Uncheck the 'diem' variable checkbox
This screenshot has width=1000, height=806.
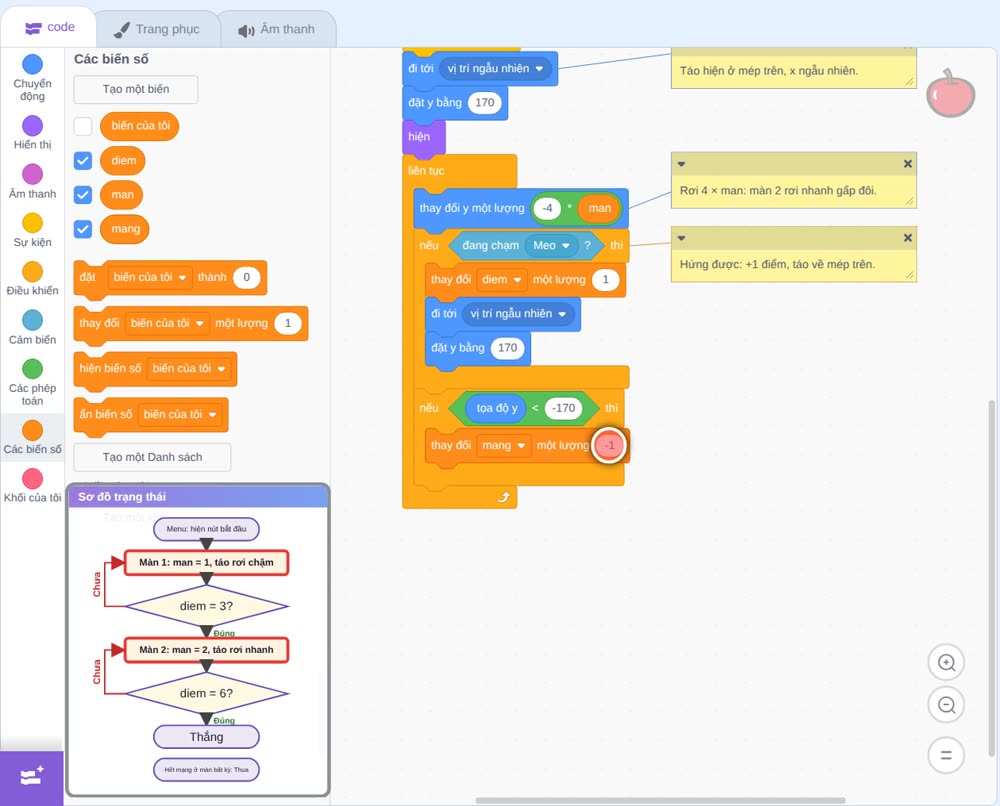(x=83, y=160)
